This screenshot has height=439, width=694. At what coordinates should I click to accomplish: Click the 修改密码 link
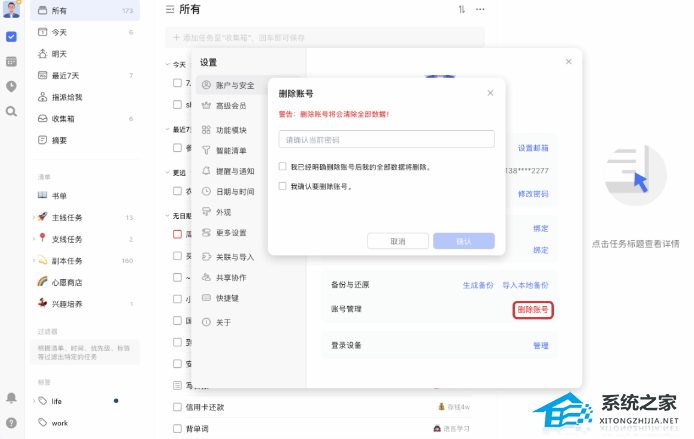coord(533,194)
